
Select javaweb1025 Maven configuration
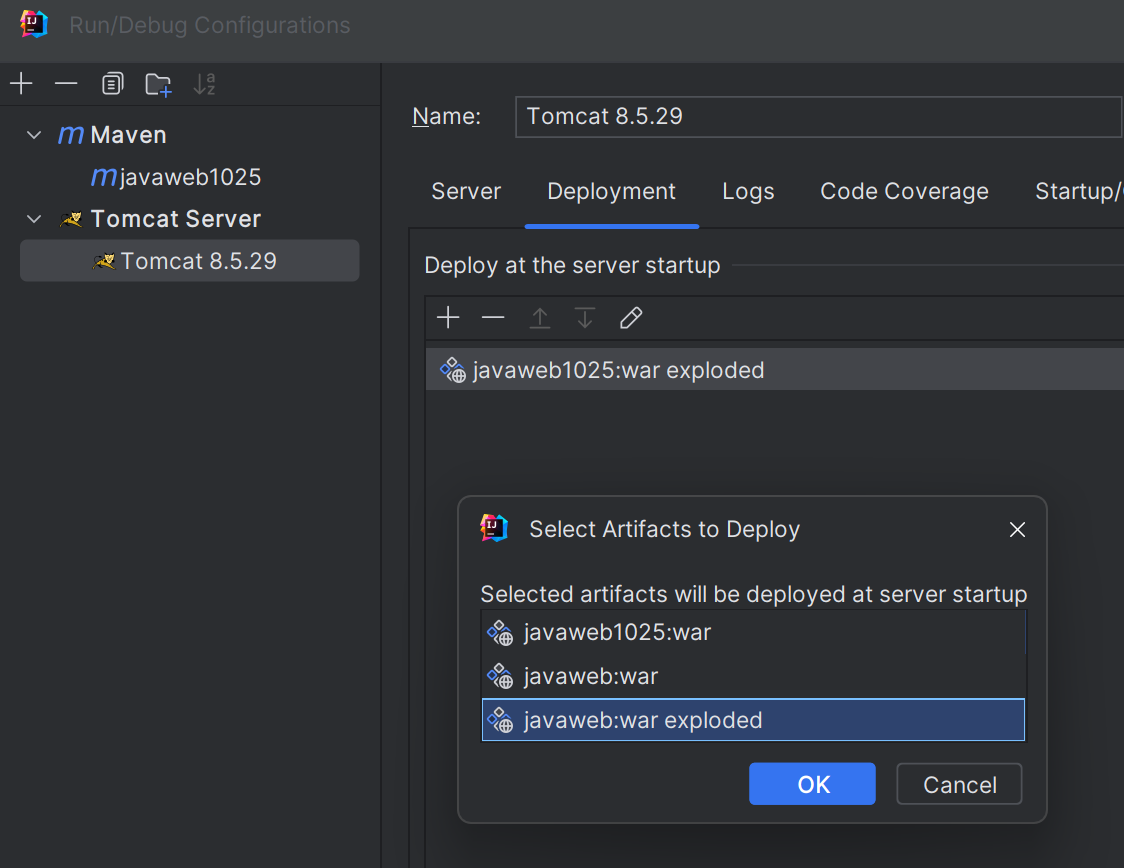coord(190,177)
